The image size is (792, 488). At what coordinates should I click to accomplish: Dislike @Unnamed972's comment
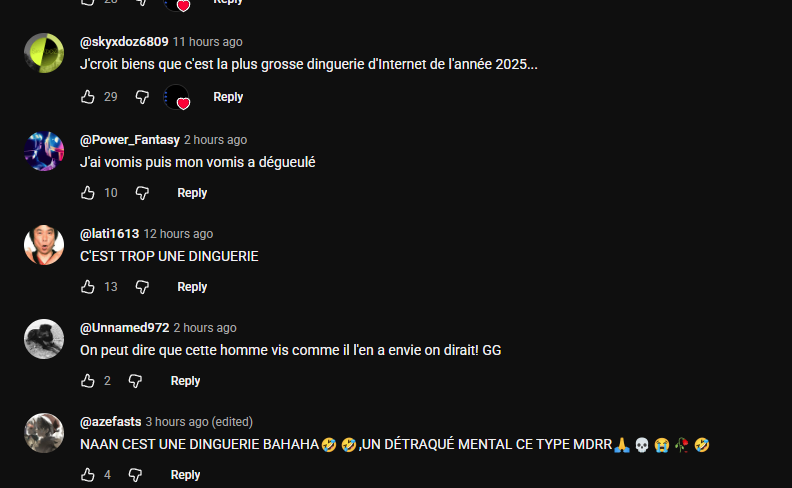135,381
